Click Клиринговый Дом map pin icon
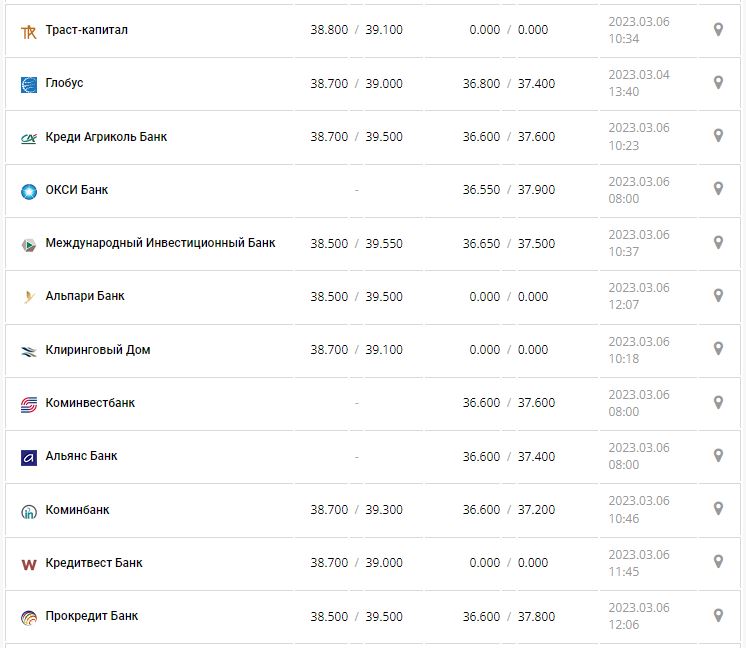Image resolution: width=746 pixels, height=648 pixels. [718, 349]
